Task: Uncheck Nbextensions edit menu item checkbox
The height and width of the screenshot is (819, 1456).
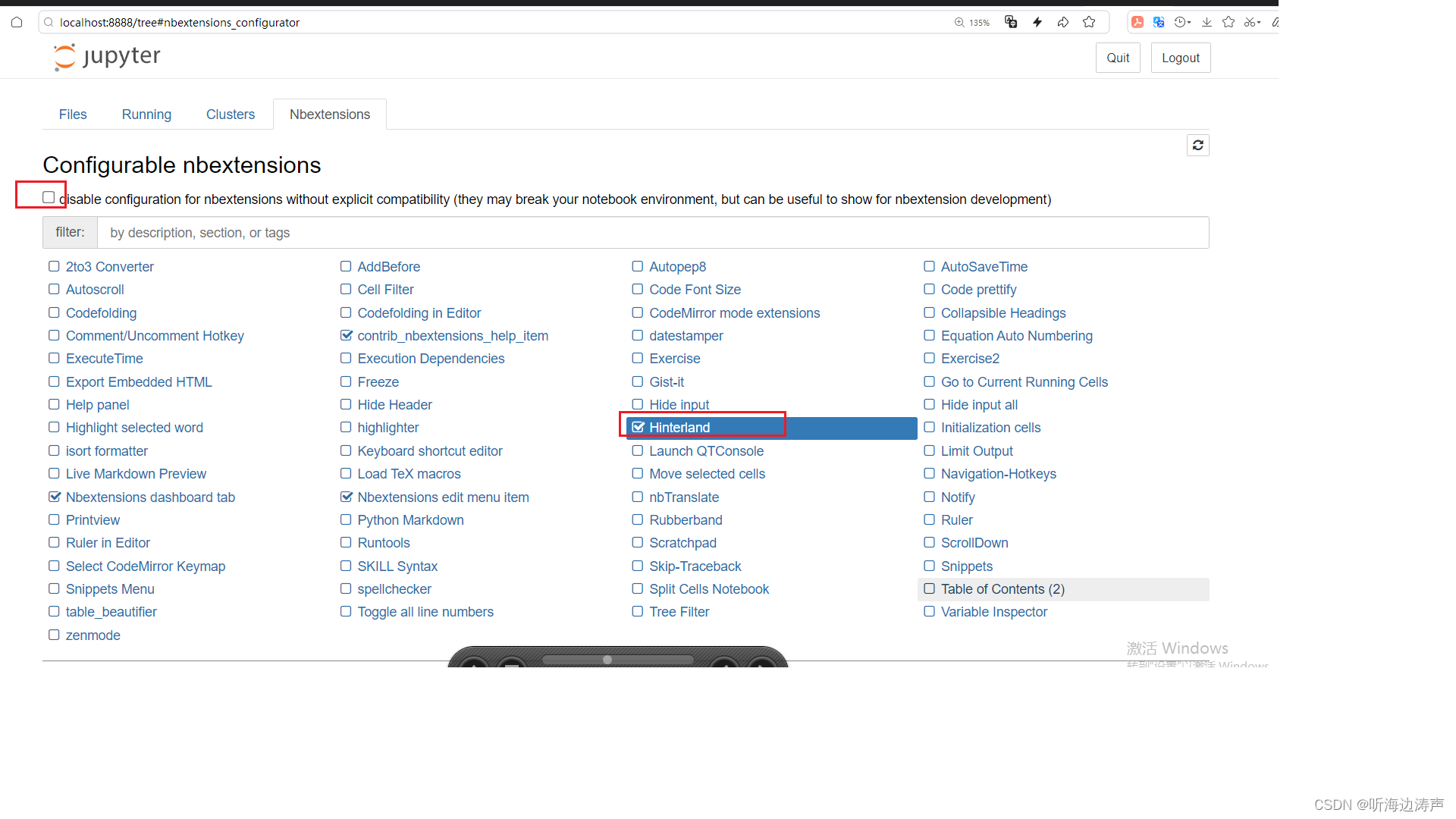Action: (x=347, y=497)
